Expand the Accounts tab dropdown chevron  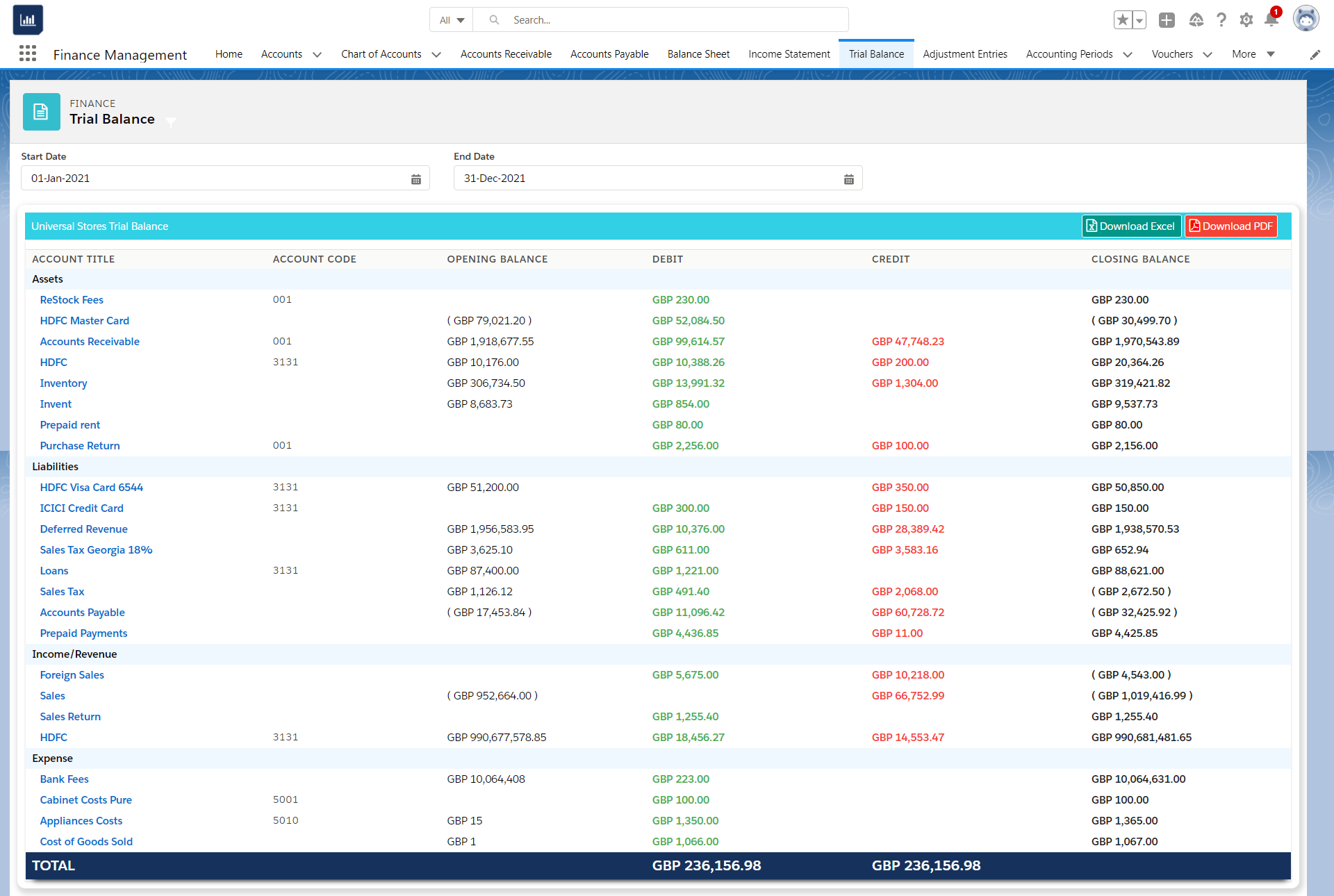(x=317, y=54)
